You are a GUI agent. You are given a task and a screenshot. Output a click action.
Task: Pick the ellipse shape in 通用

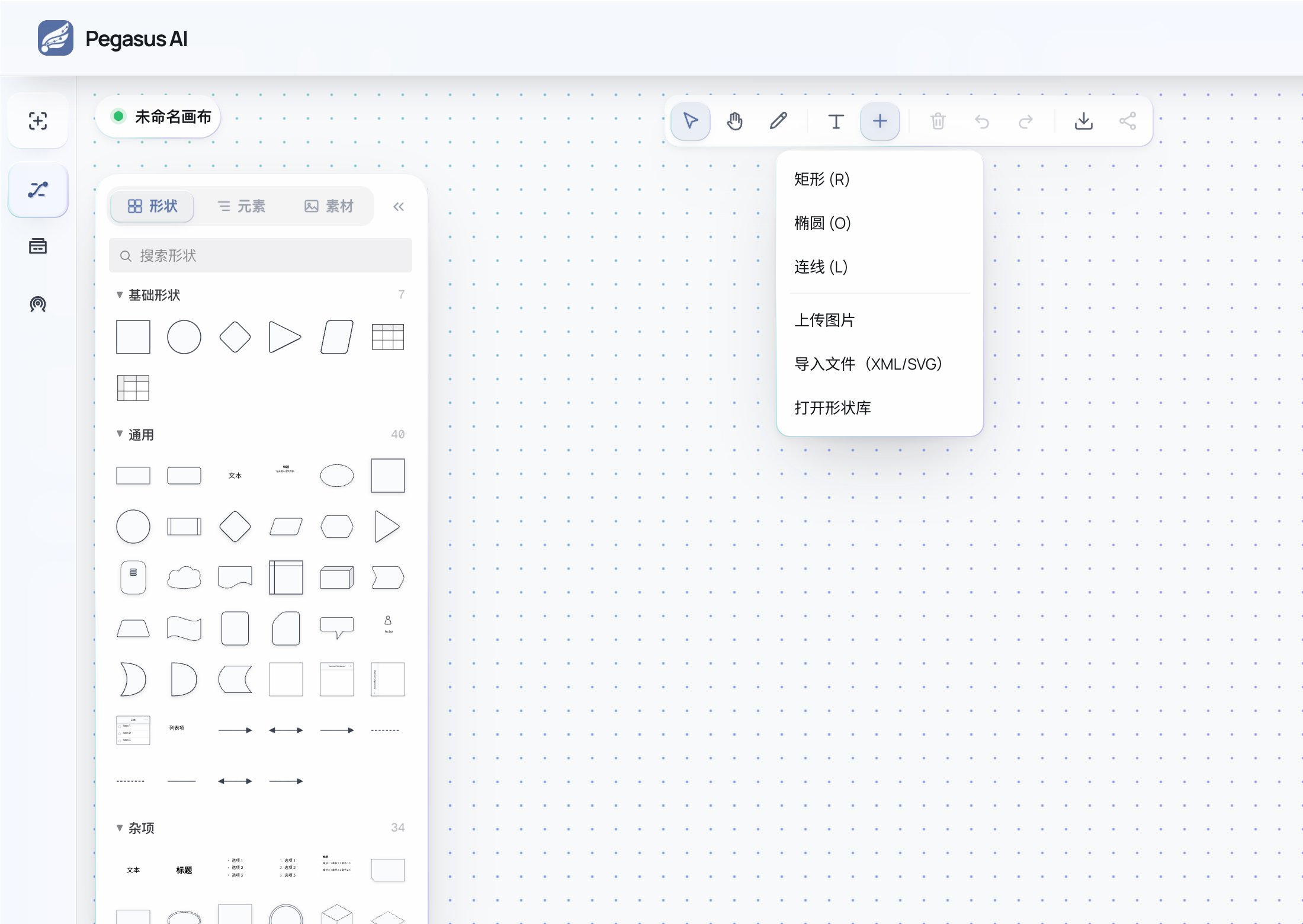337,476
